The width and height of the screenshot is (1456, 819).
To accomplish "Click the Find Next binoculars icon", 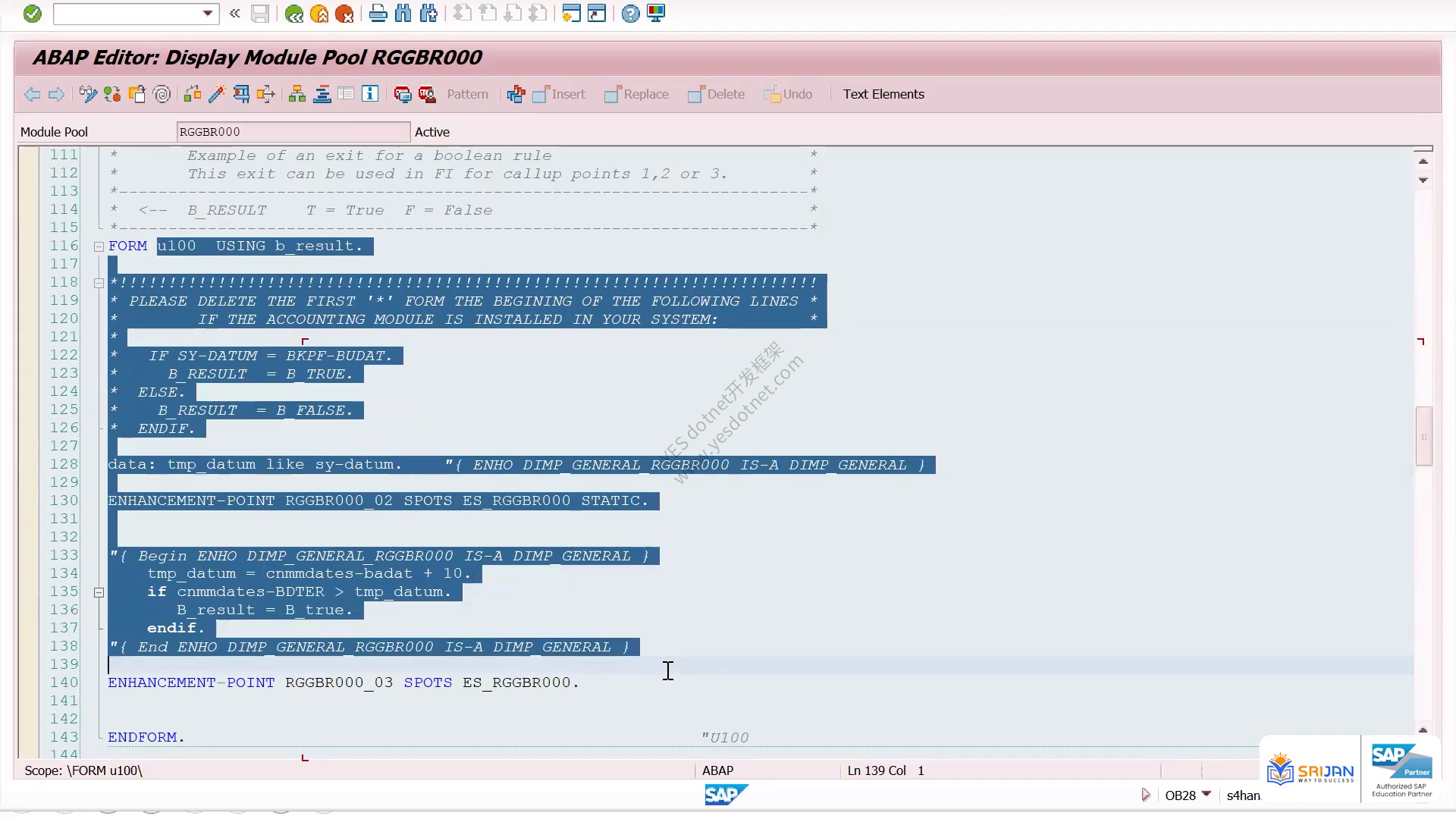I will 428,14.
